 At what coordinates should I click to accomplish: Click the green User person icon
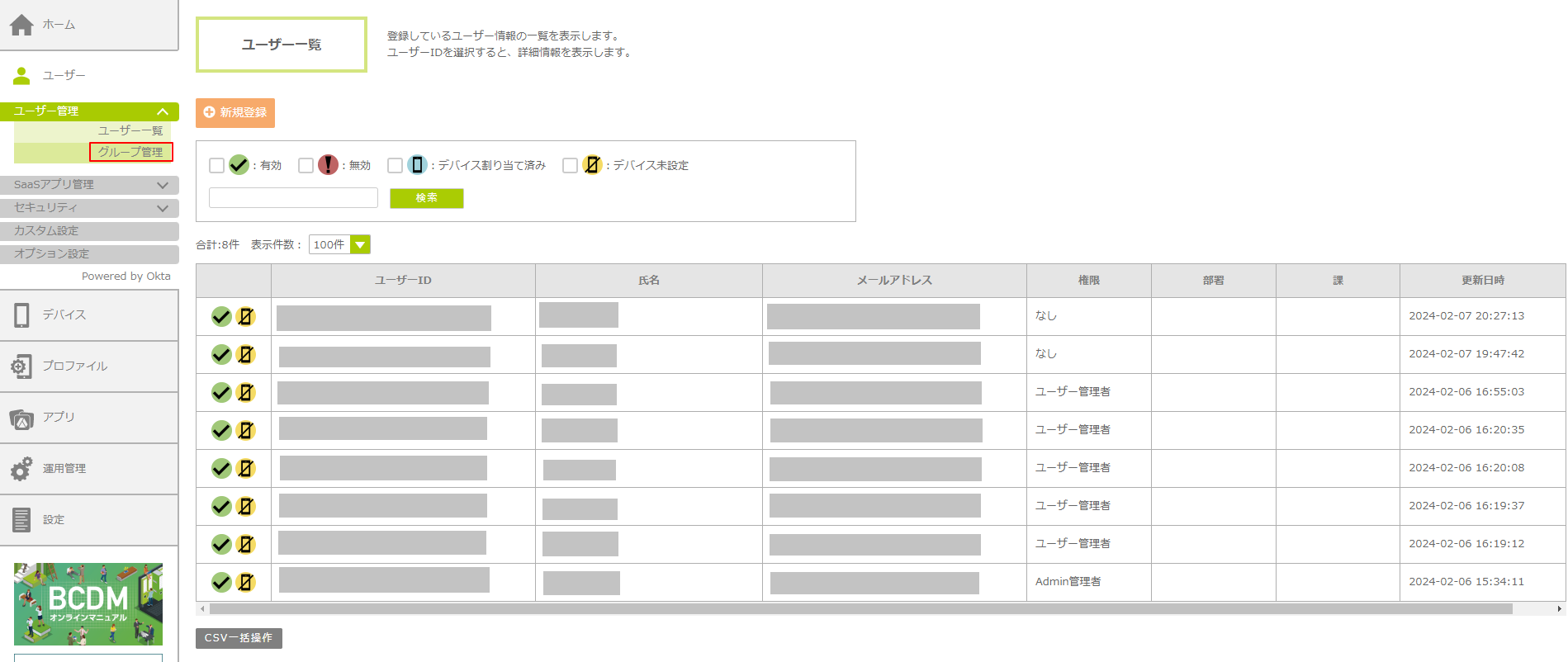click(21, 76)
